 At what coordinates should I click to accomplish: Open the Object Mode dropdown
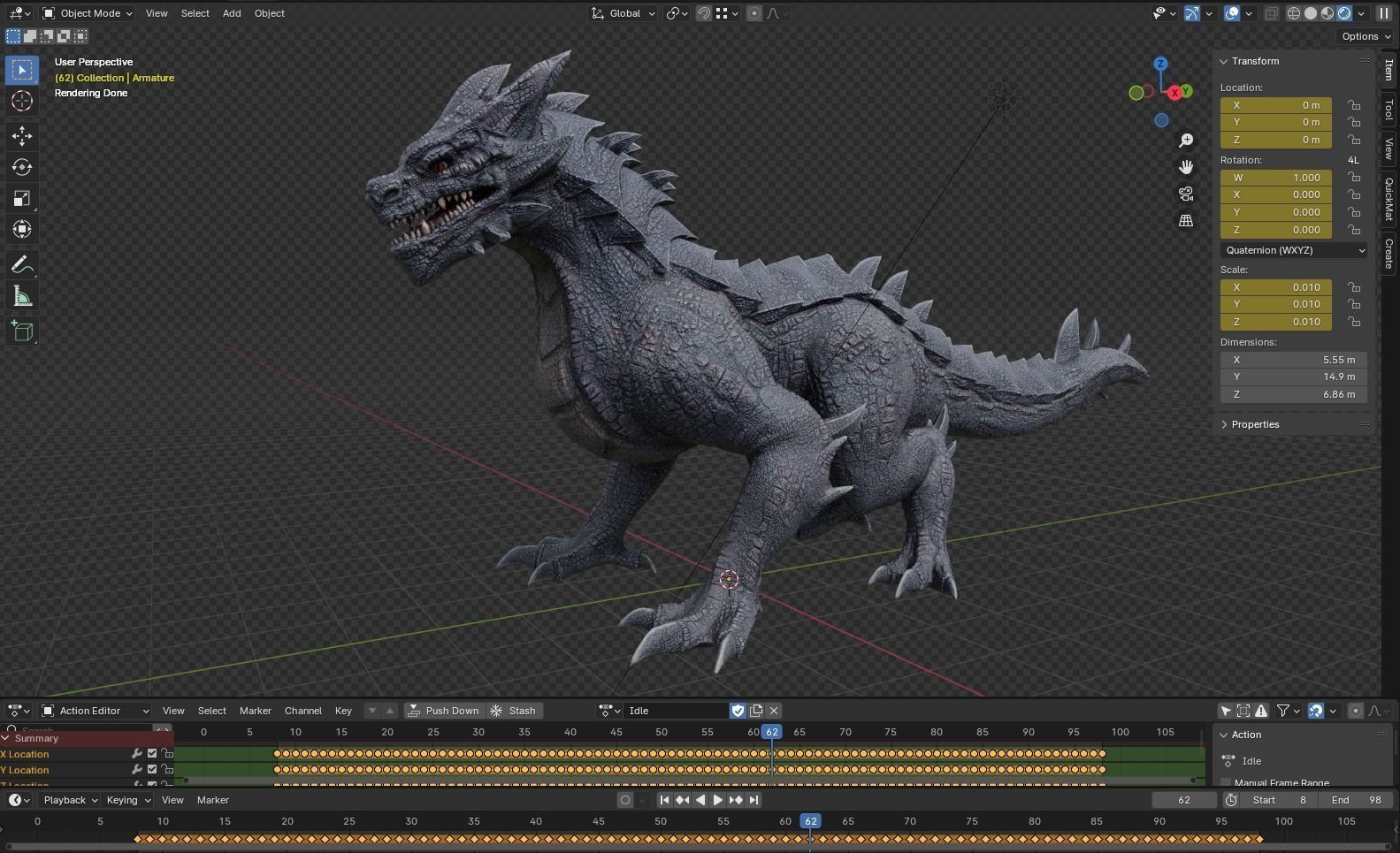(x=87, y=13)
